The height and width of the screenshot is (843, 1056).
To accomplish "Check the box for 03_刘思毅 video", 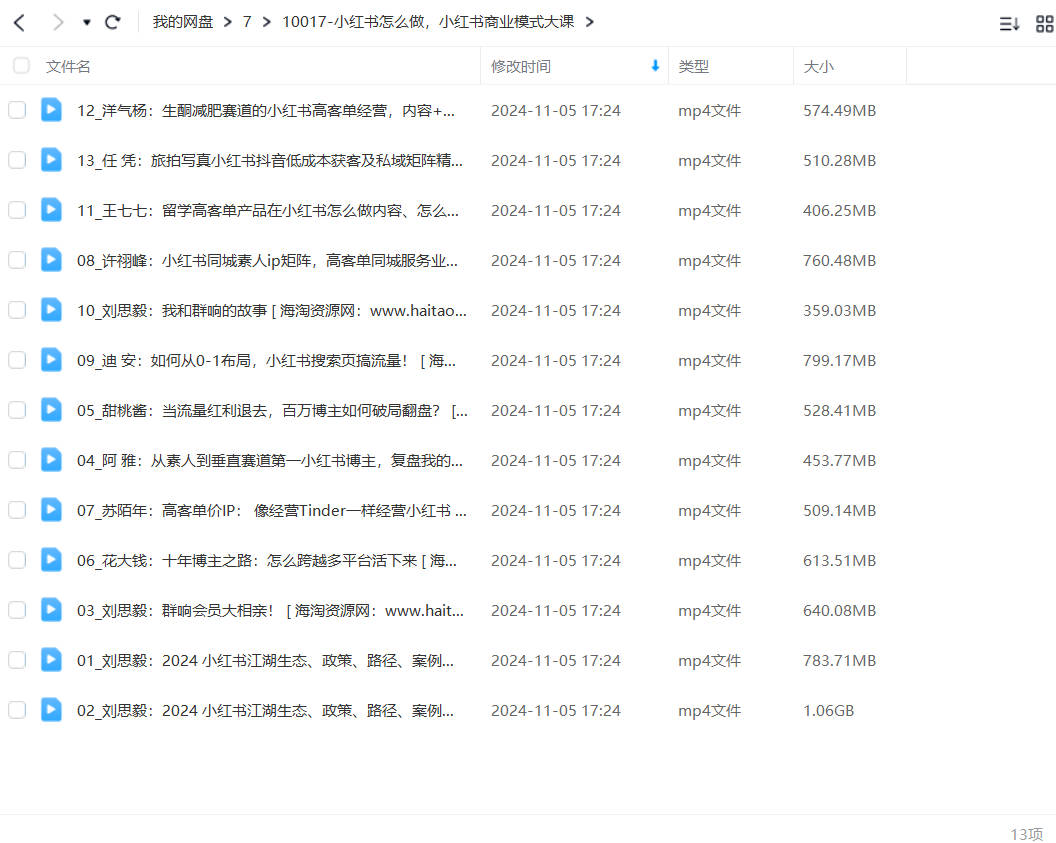I will [17, 610].
